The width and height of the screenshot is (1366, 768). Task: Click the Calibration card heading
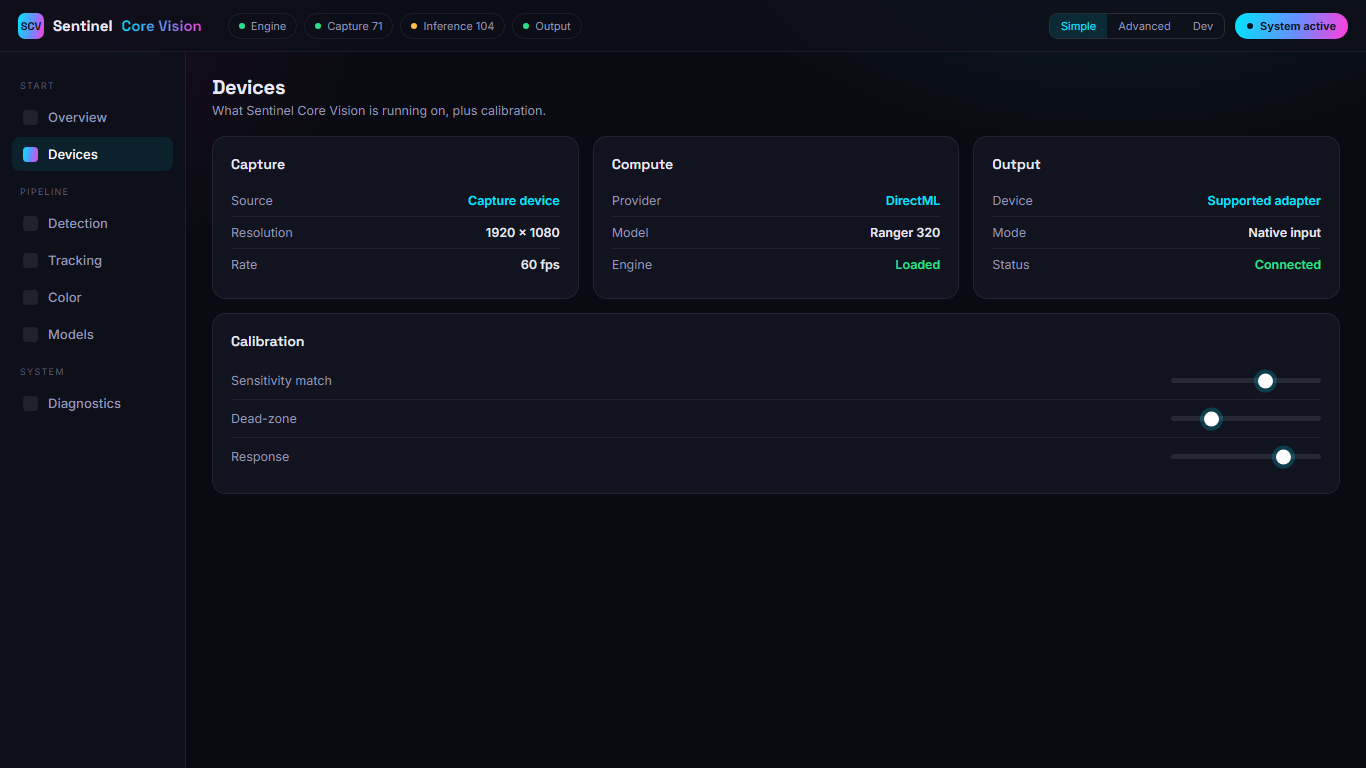click(x=267, y=341)
